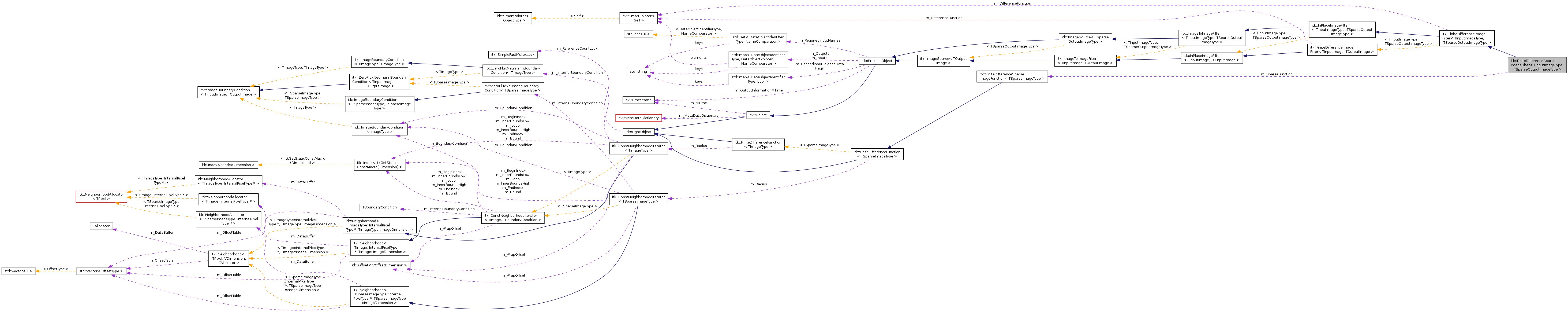Open itk::Offset< VOffsetDimension > node

379,266
